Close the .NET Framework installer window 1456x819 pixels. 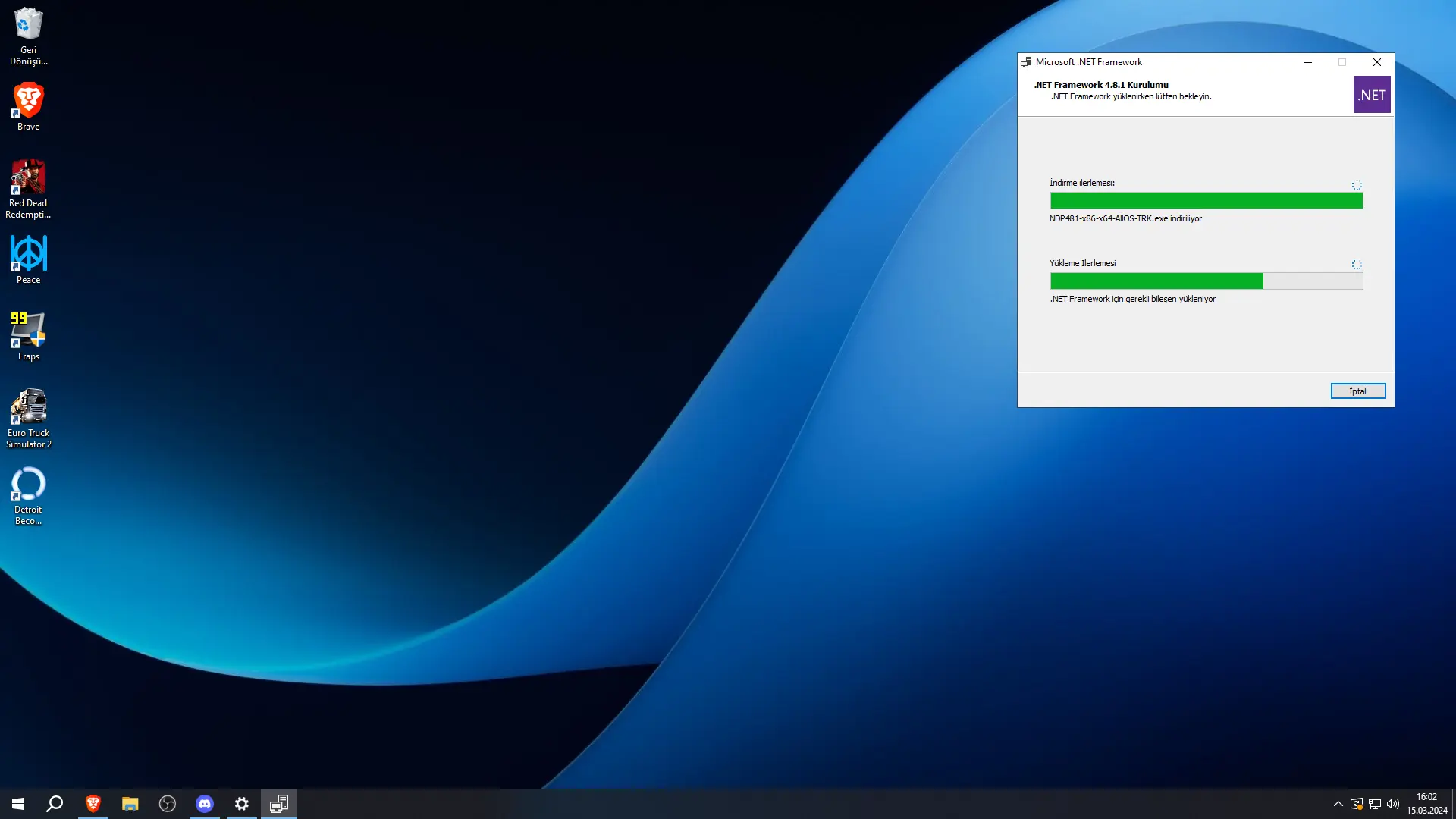(1377, 62)
